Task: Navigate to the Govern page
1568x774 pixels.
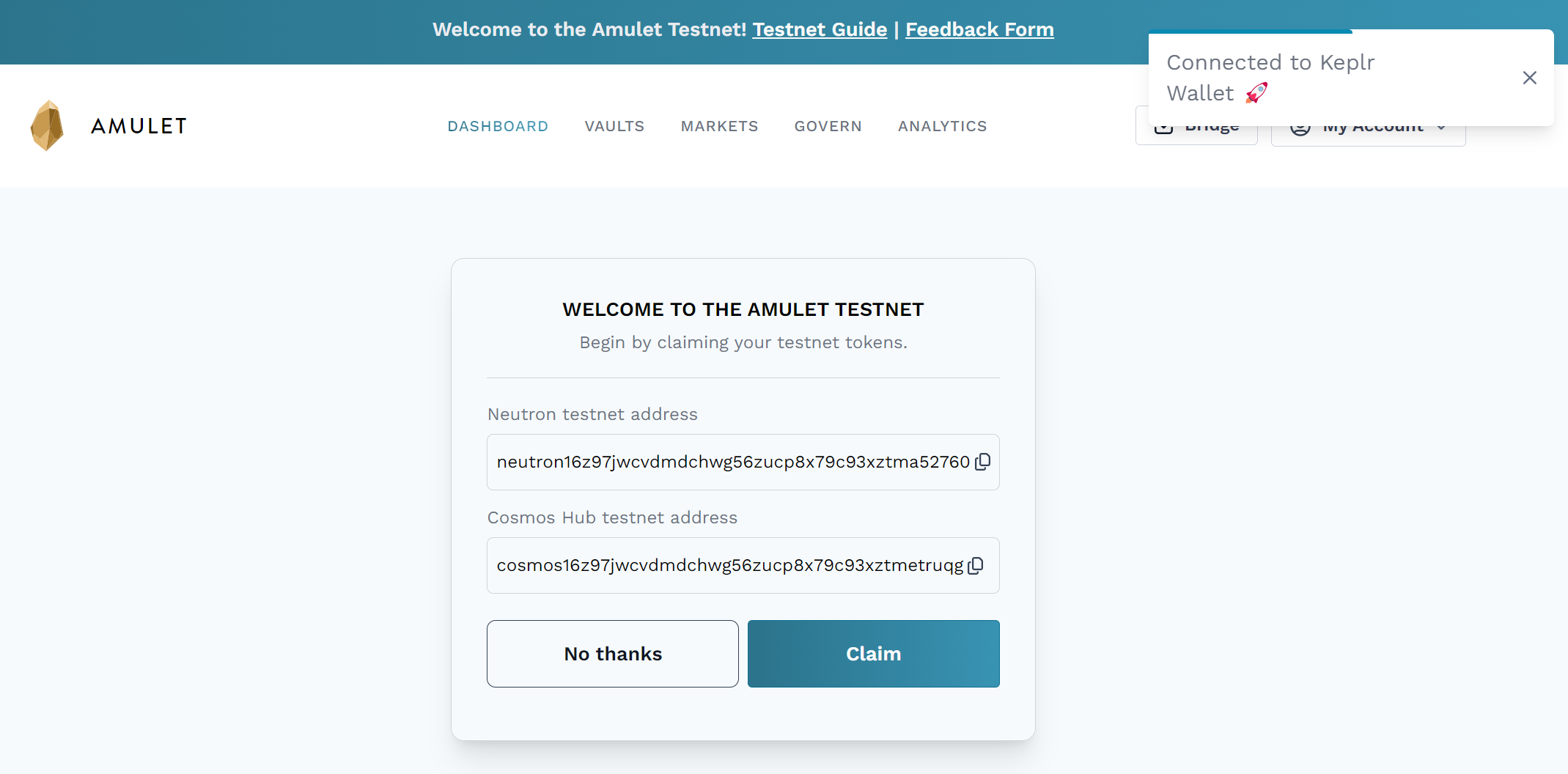Action: coord(828,126)
